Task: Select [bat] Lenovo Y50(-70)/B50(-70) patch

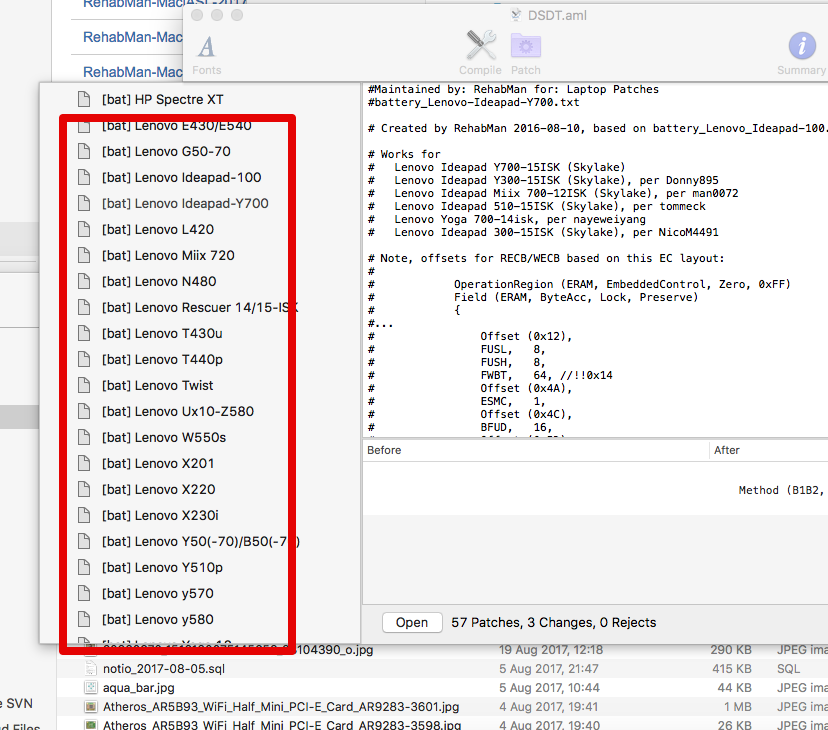Action: (x=201, y=541)
